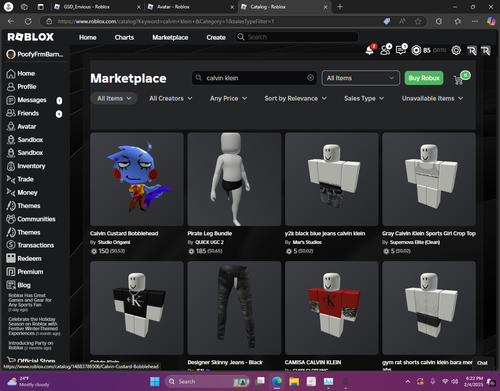Image resolution: width=500 pixels, height=391 pixels.
Task: Open the Designer Skinny Jeans thumbnail
Action: tap(234, 308)
